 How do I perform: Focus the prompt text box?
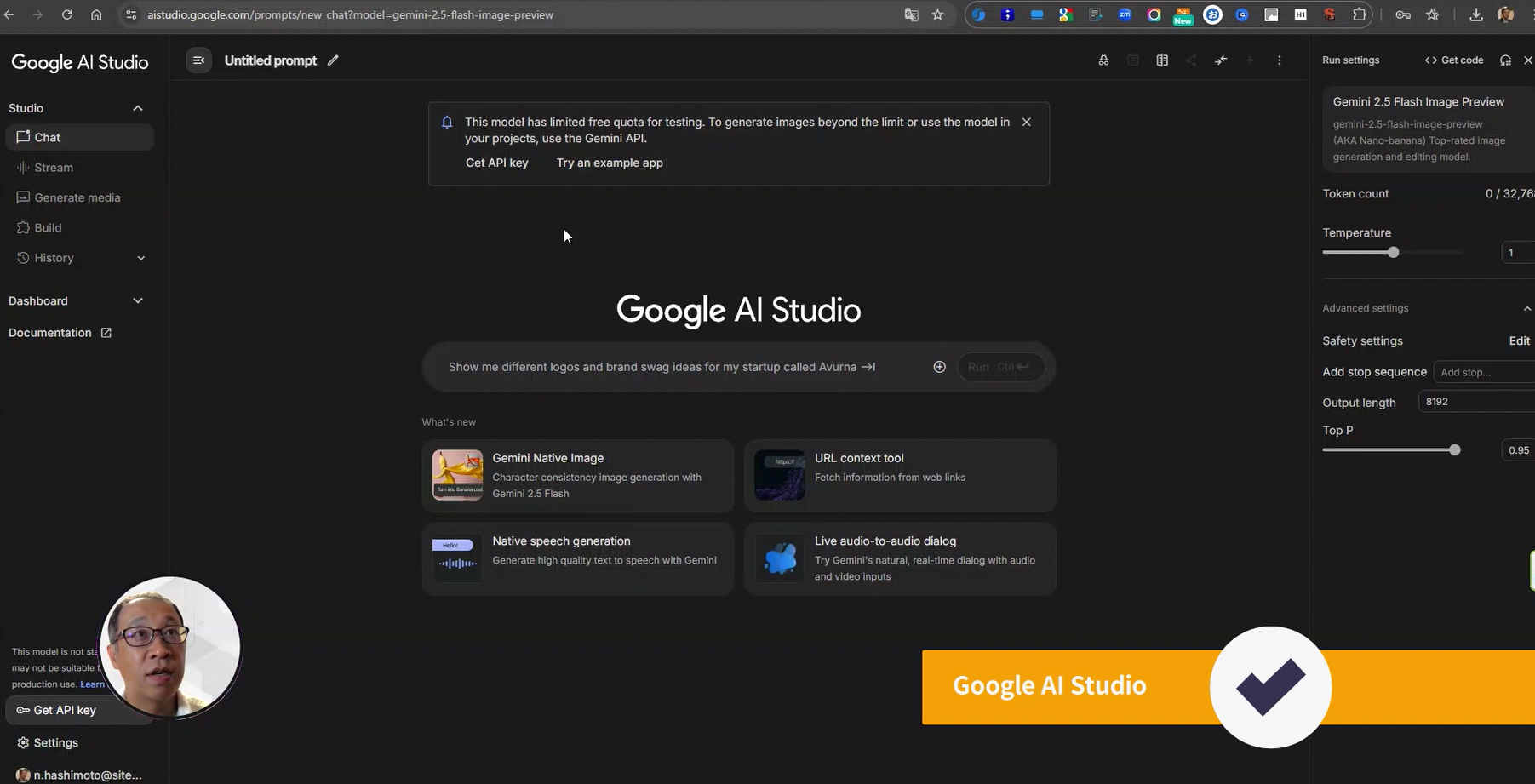coord(681,367)
